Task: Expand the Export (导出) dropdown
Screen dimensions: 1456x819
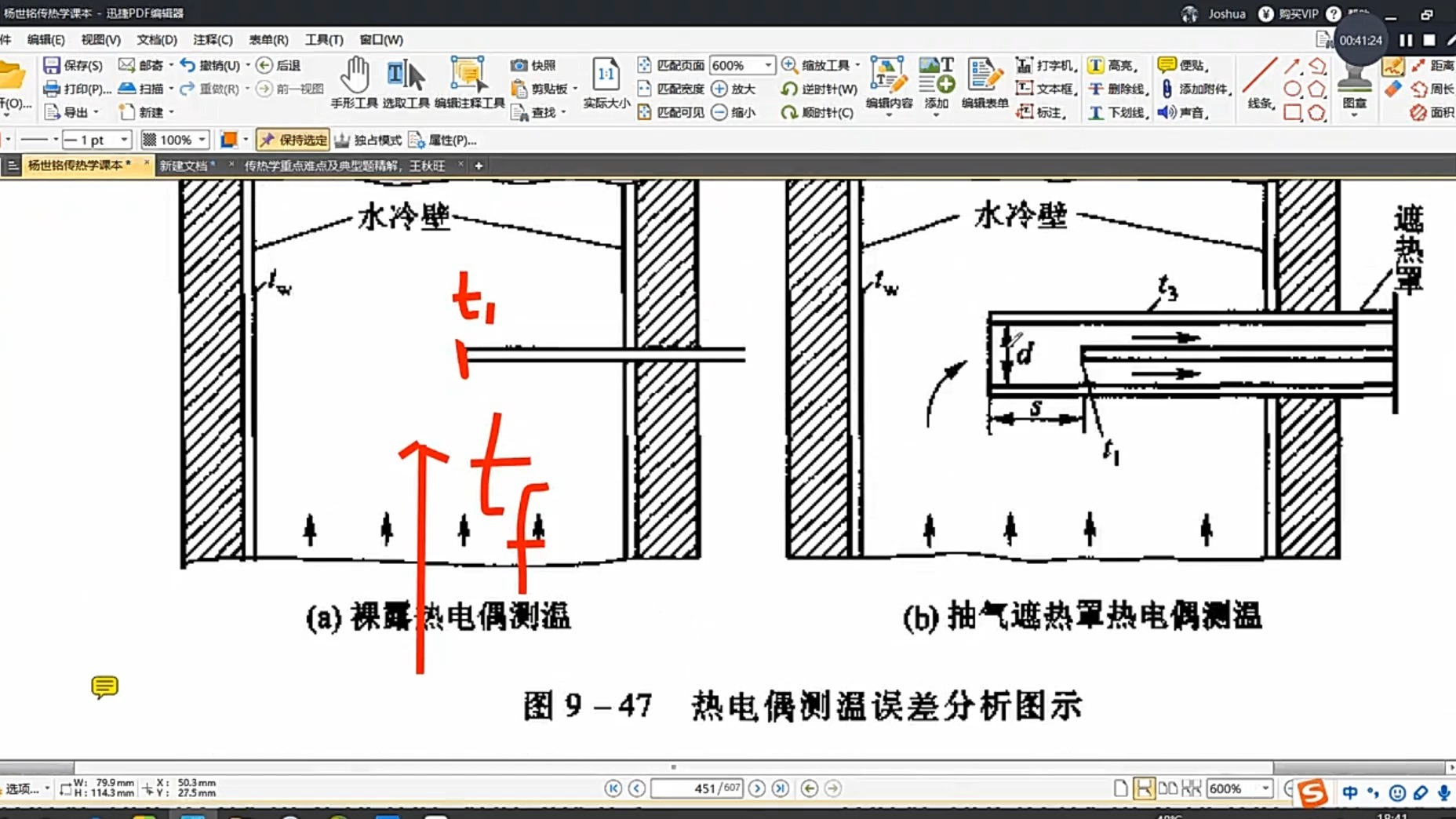Action: tap(96, 112)
